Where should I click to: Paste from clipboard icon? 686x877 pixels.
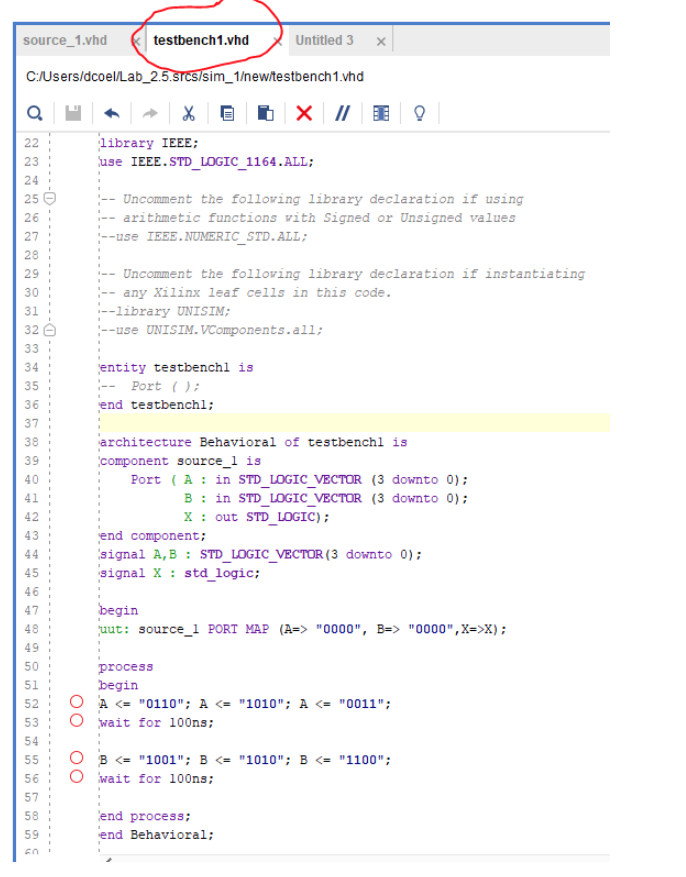pos(266,114)
